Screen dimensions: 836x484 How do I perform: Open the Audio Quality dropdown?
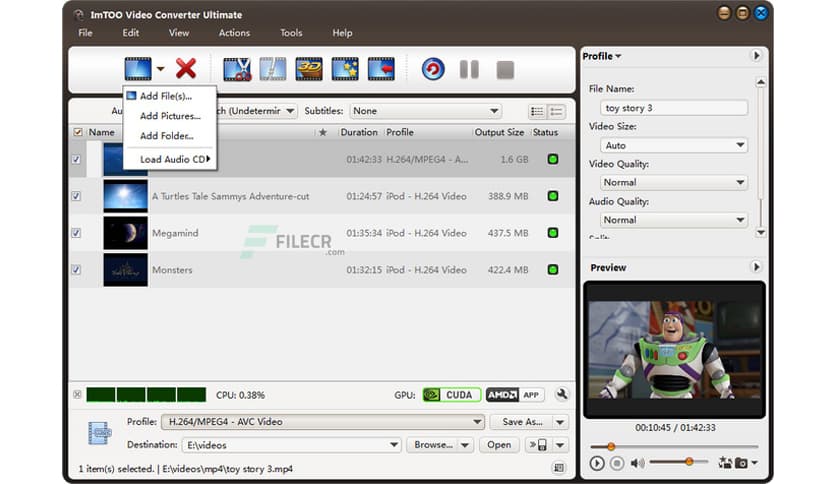(674, 220)
